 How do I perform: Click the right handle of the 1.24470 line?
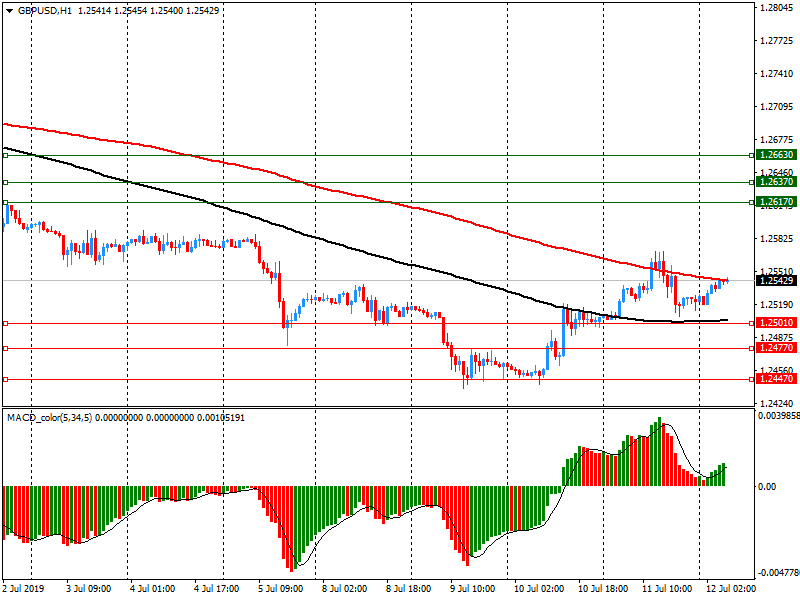[x=752, y=380]
